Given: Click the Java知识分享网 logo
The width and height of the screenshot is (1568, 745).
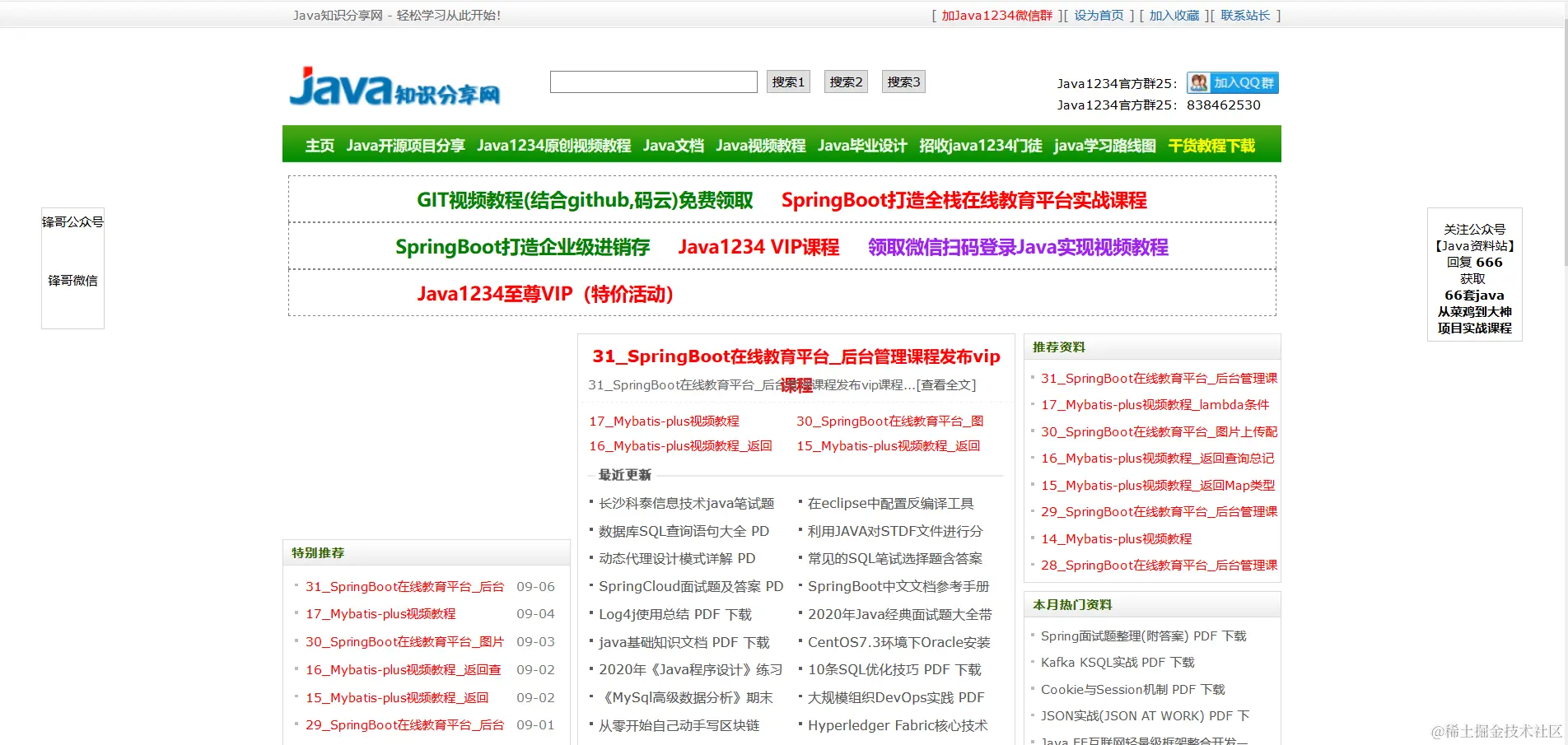Looking at the screenshot, I should pyautogui.click(x=394, y=87).
